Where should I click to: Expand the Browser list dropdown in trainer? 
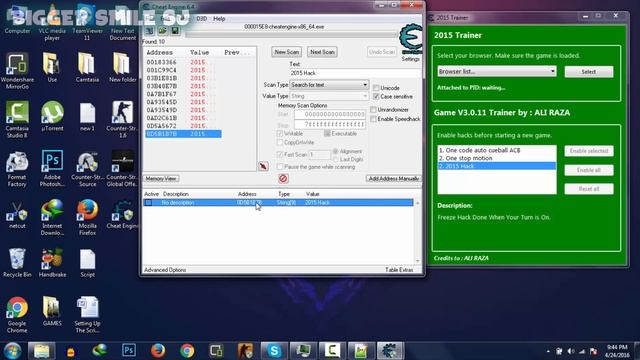pyautogui.click(x=497, y=71)
